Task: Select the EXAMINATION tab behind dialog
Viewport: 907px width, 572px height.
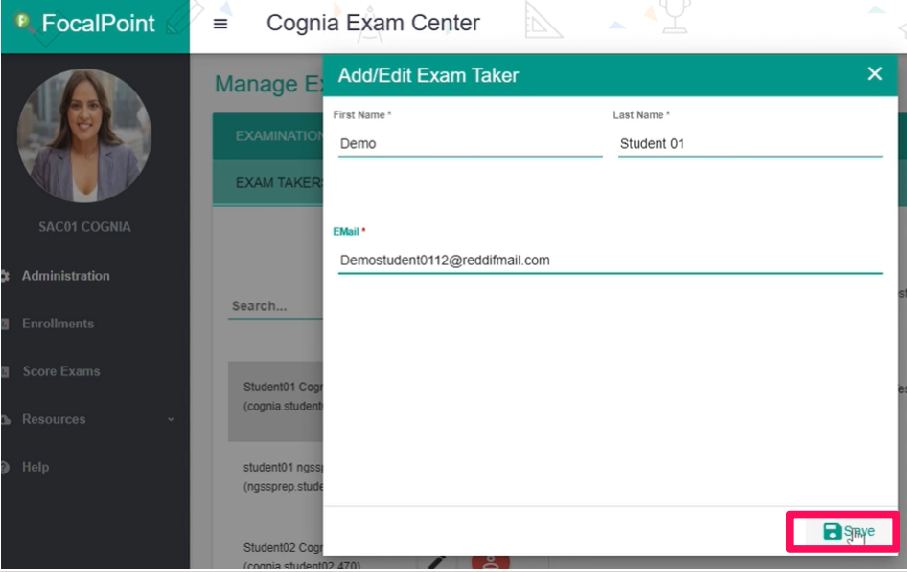Action: pos(279,136)
